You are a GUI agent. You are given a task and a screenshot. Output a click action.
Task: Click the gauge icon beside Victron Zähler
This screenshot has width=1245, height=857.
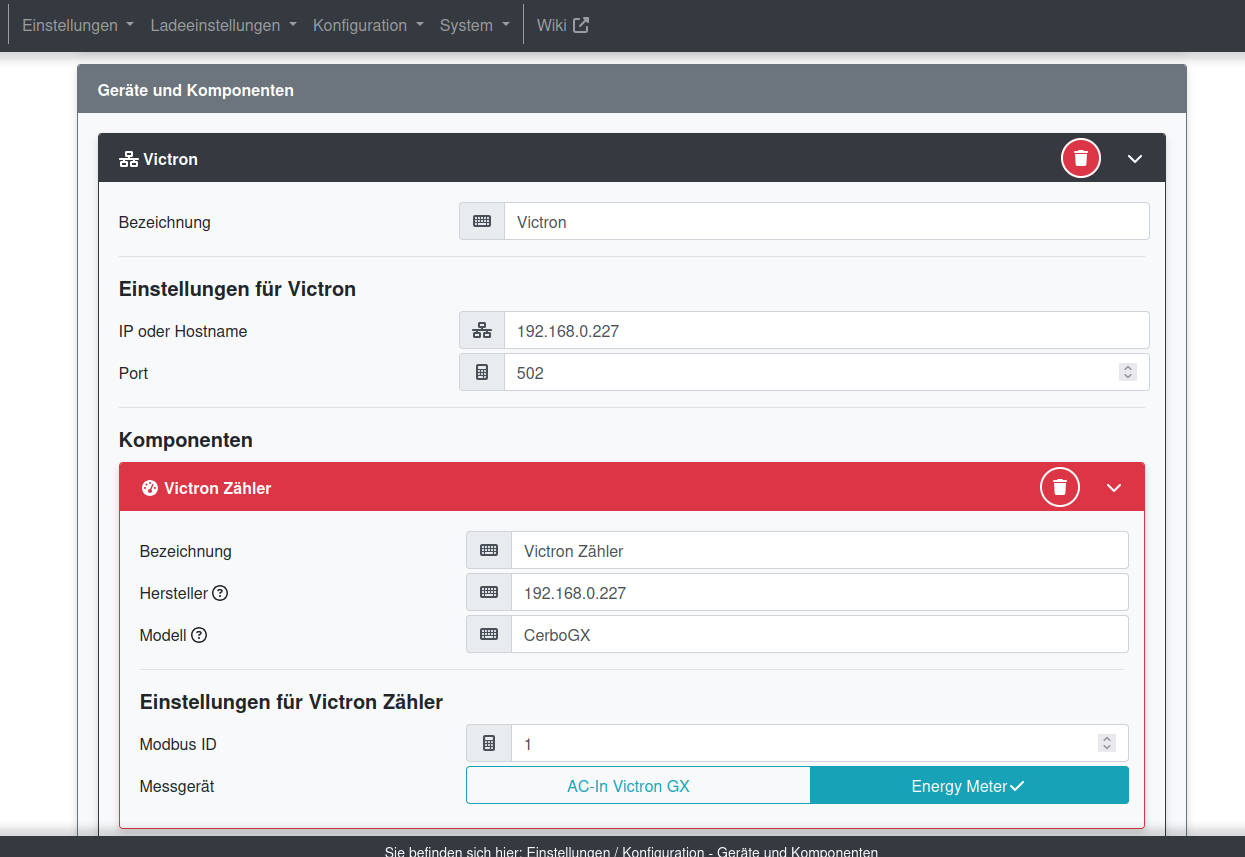(x=150, y=488)
